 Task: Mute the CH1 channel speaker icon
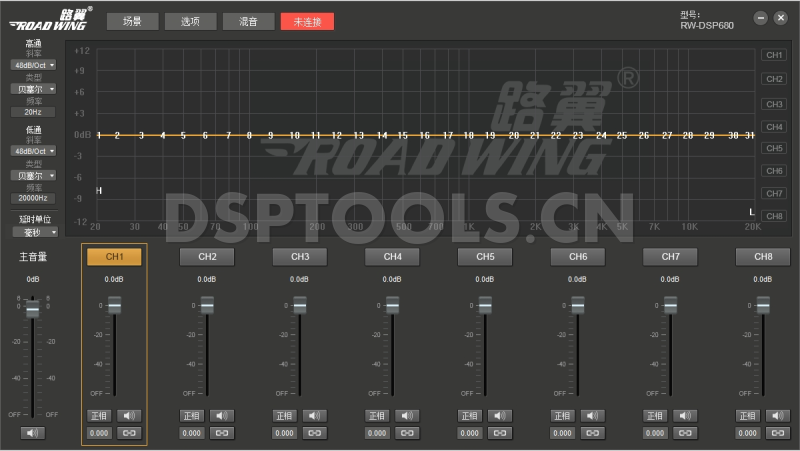(129, 416)
